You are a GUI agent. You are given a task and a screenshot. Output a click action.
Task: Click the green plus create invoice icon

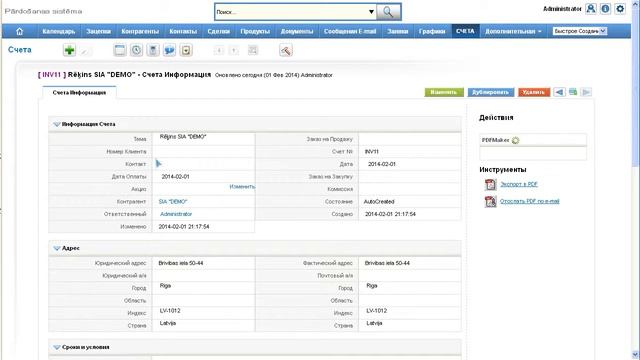[x=69, y=50]
